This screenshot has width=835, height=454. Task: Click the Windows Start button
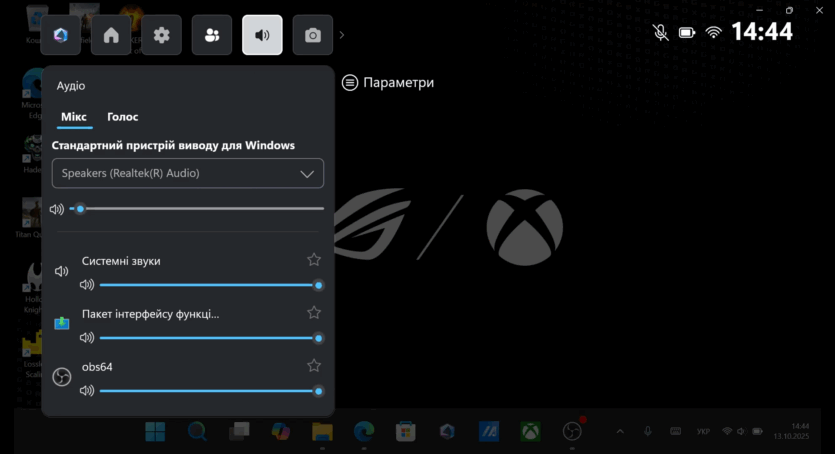click(156, 431)
